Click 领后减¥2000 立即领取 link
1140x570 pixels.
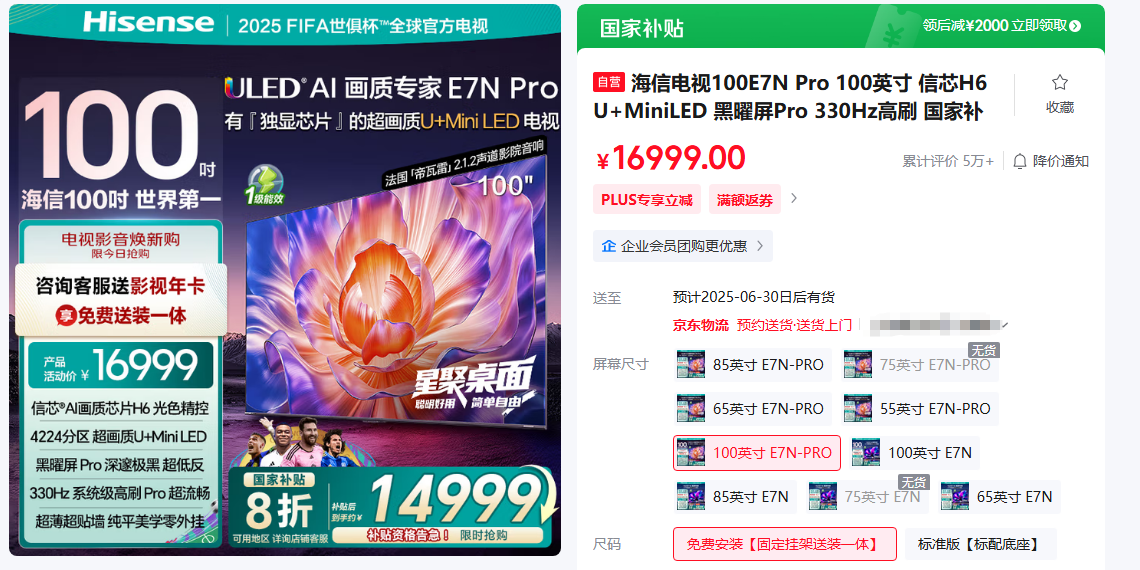[1002, 26]
